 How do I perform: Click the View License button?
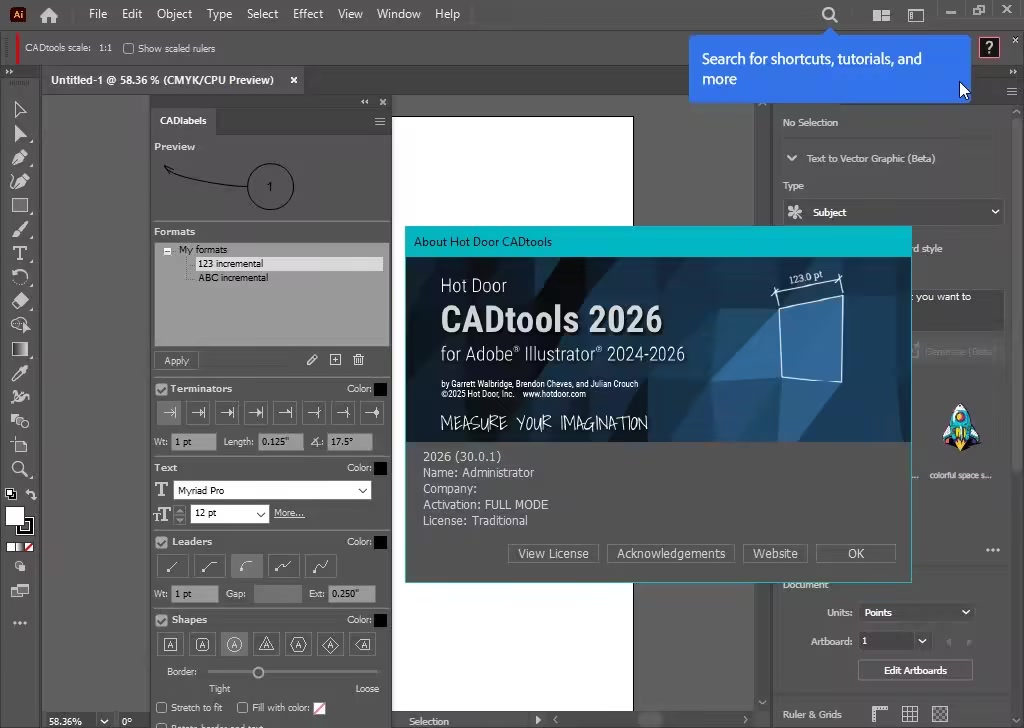(553, 553)
